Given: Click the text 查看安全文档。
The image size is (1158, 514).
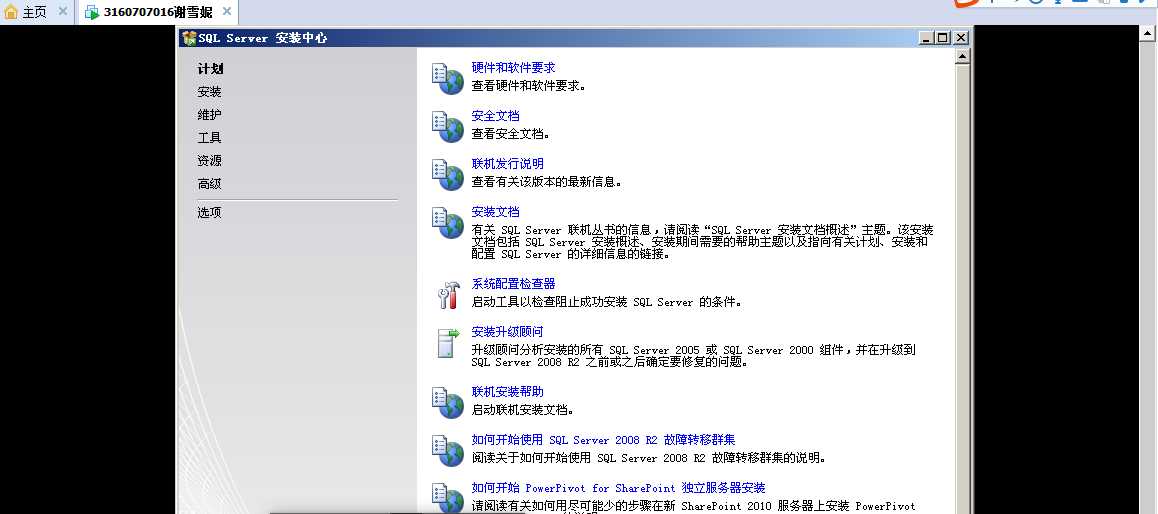Looking at the screenshot, I should coord(511,134).
